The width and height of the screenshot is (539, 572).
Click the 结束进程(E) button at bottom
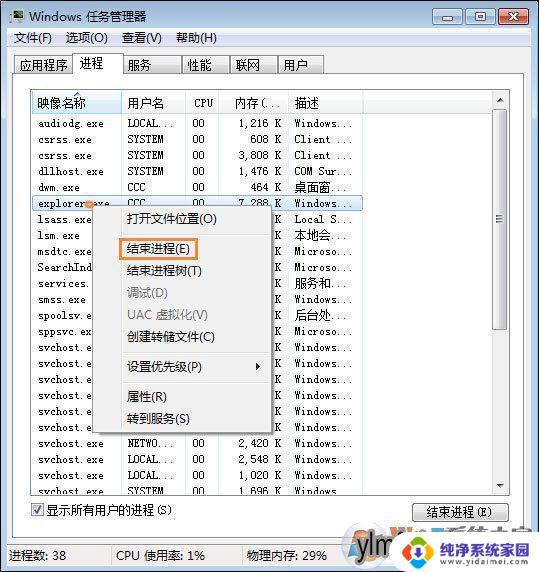click(460, 512)
